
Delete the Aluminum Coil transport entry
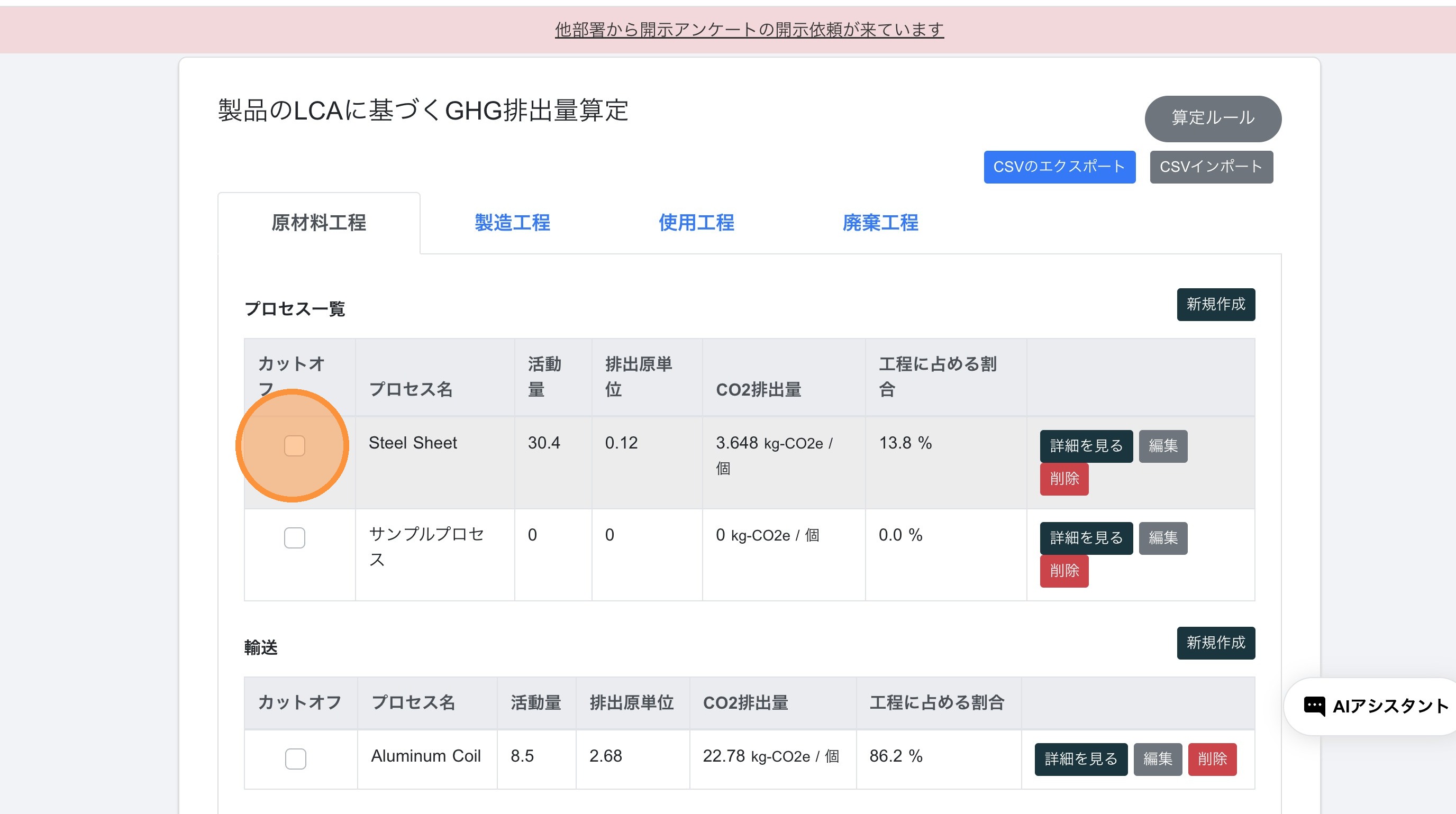1212,759
